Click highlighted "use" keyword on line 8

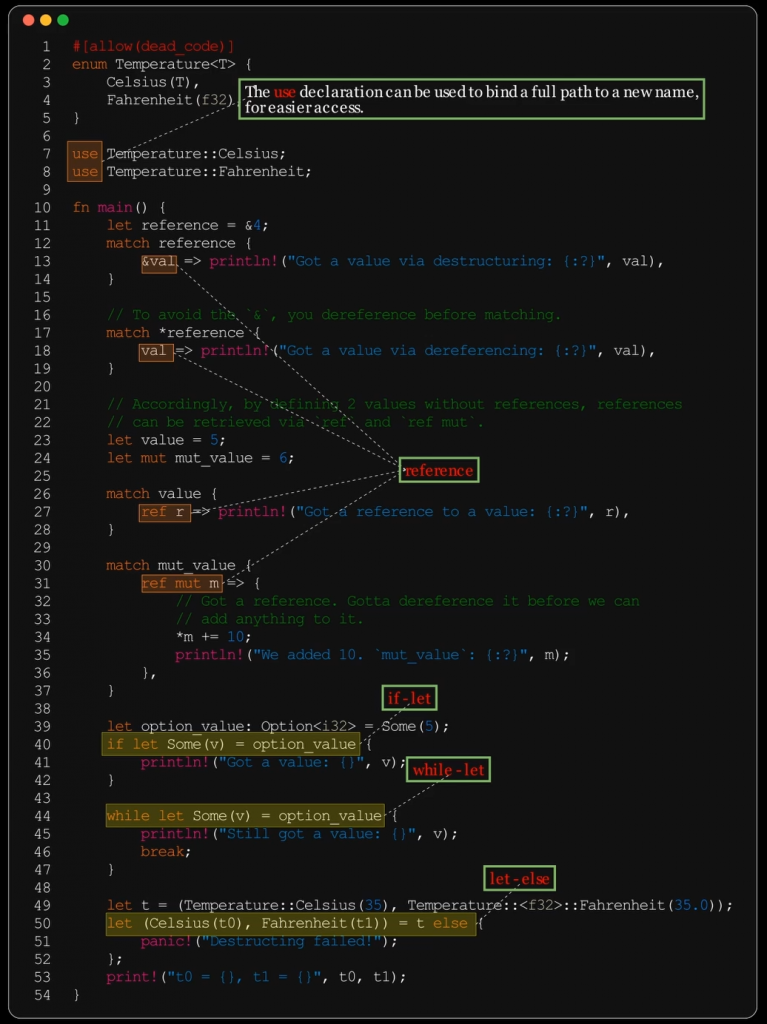click(x=85, y=171)
